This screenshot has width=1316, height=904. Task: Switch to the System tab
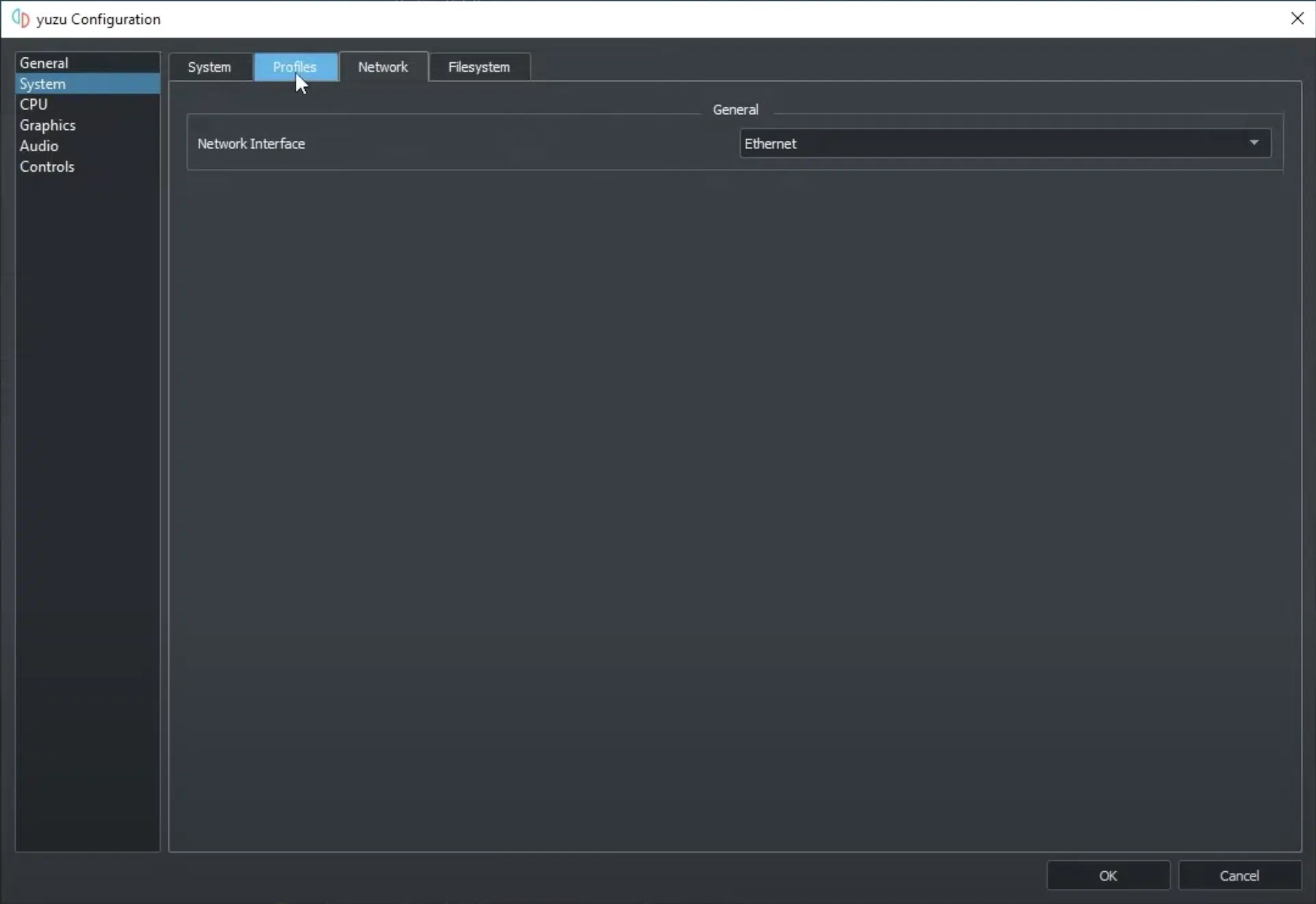(209, 66)
